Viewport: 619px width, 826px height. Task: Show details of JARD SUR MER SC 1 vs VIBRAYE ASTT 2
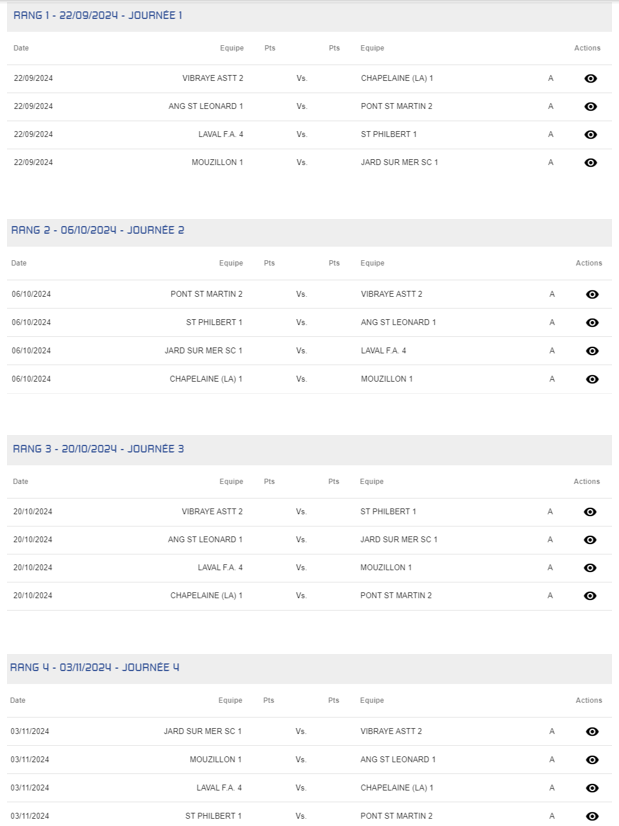pos(592,732)
